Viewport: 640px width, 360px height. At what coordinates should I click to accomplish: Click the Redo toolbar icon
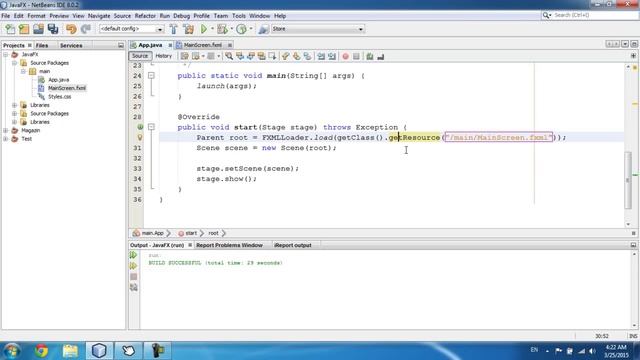[x=86, y=29]
